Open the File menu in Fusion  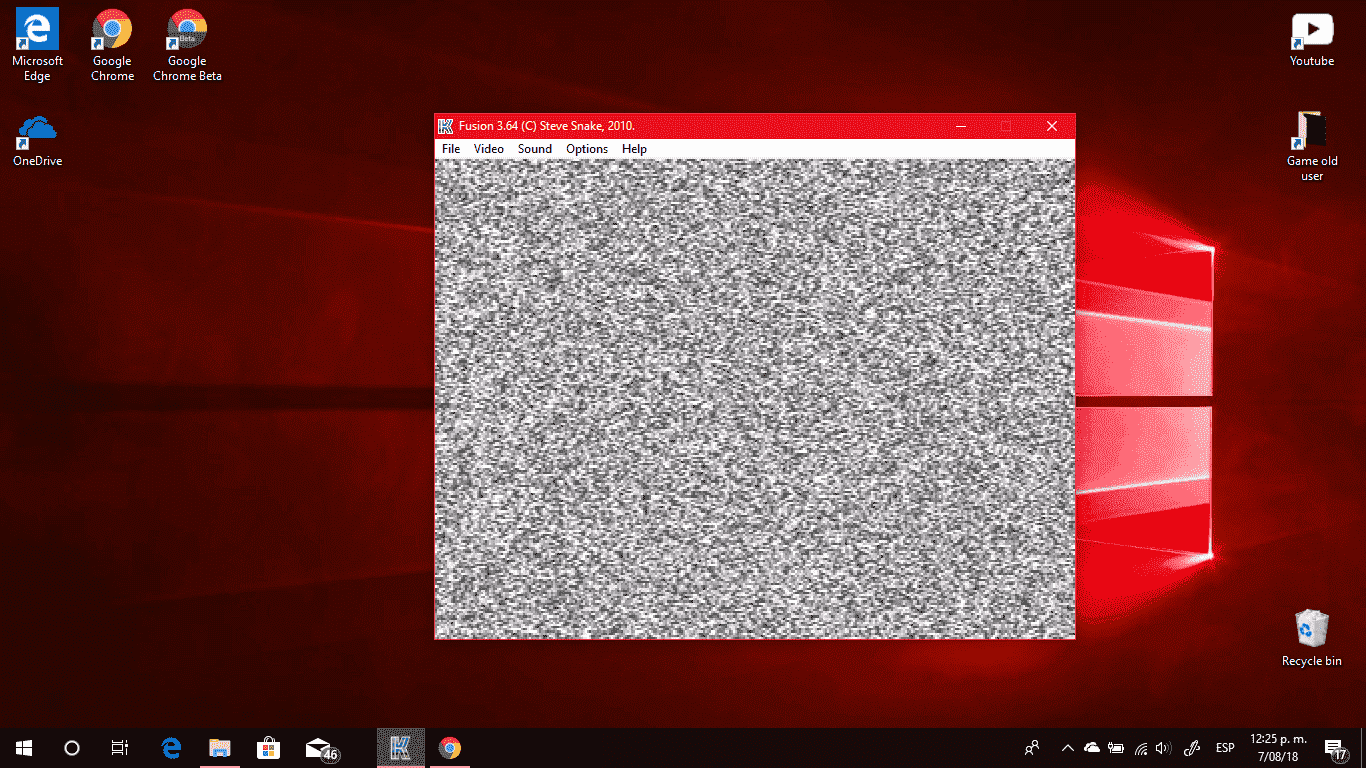(x=451, y=149)
